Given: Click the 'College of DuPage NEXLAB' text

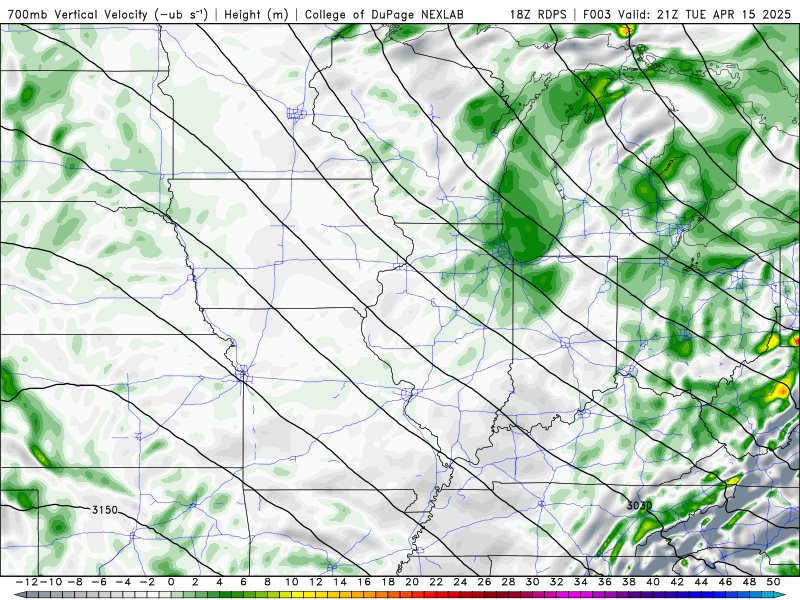Looking at the screenshot, I should click(x=384, y=15).
